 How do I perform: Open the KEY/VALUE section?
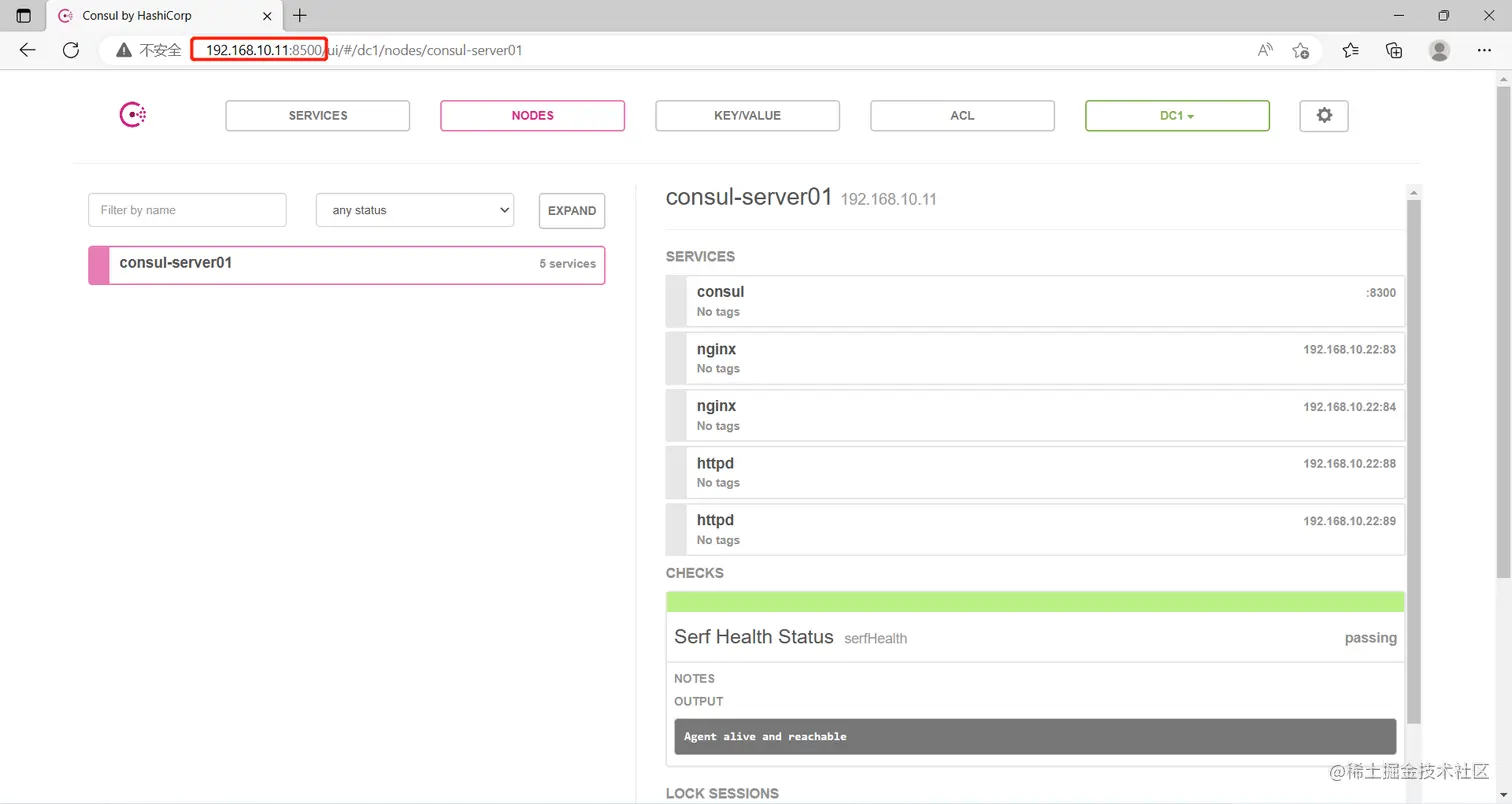(748, 116)
